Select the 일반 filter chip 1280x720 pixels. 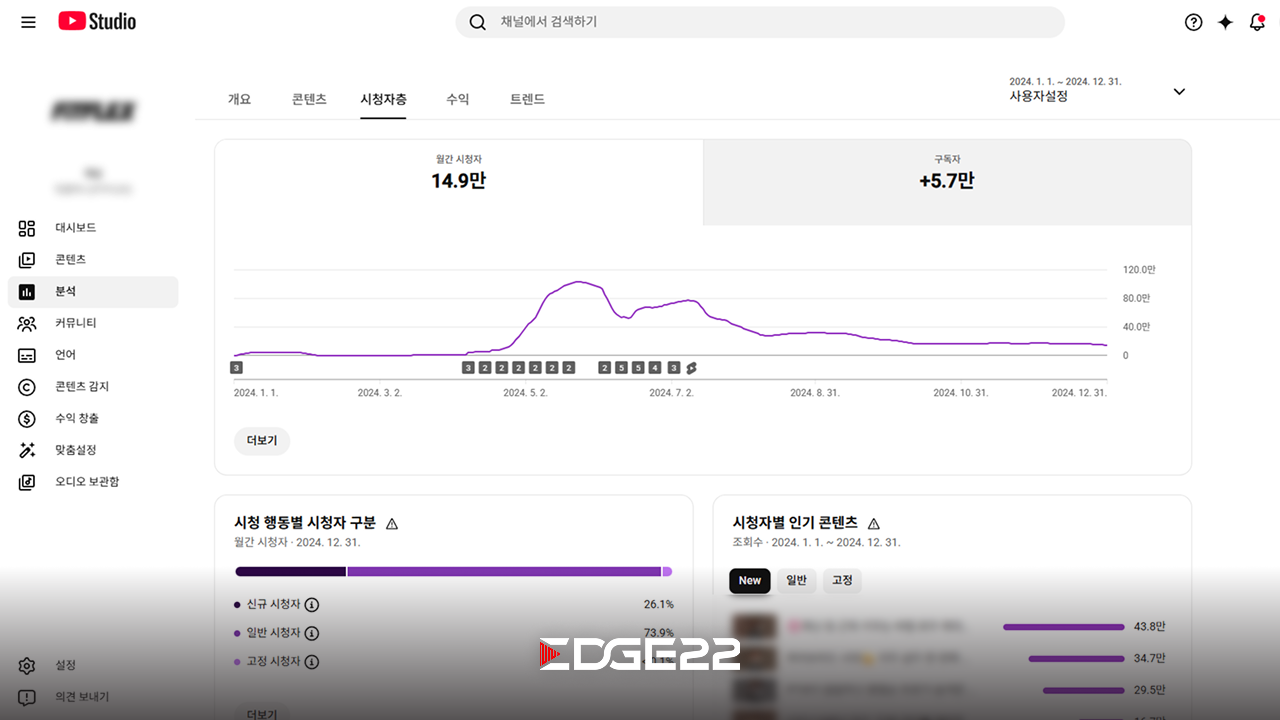797,581
